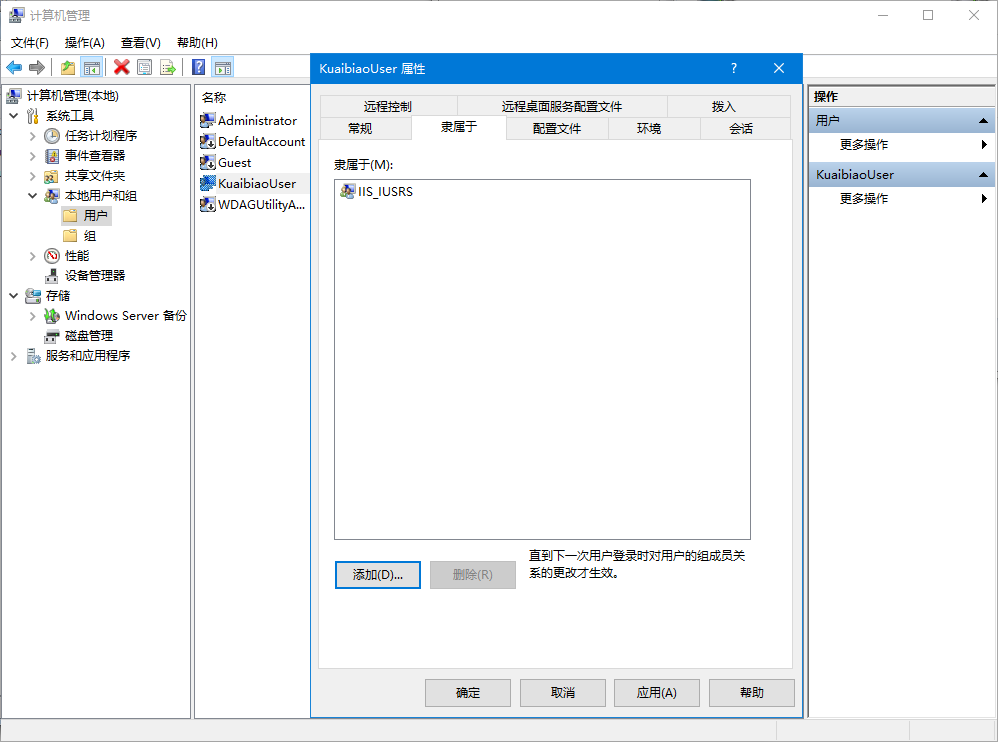
Task: Click the 取消 button
Action: [x=563, y=692]
